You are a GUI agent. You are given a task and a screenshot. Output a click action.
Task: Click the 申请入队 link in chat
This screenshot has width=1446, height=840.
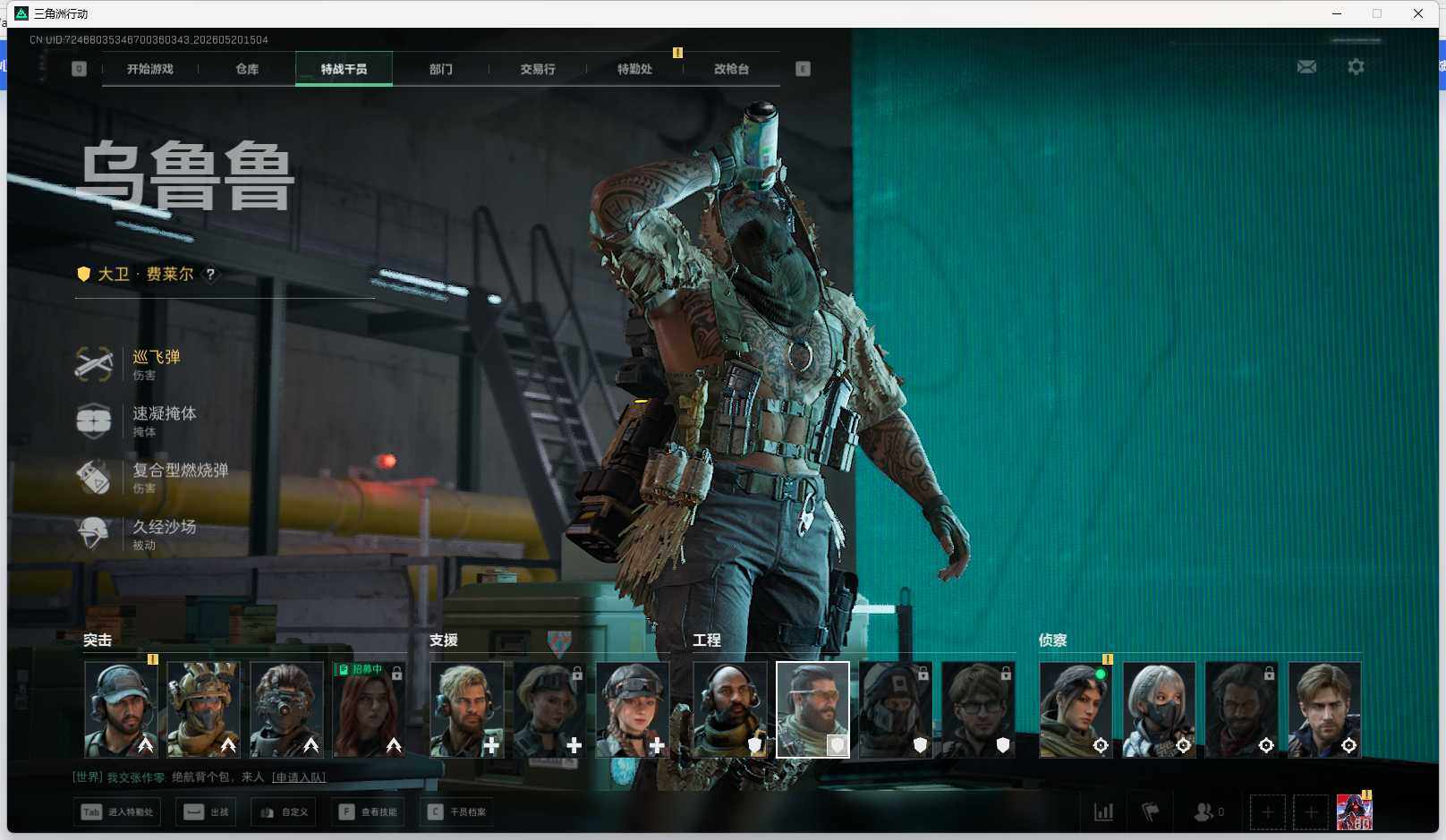tap(299, 777)
